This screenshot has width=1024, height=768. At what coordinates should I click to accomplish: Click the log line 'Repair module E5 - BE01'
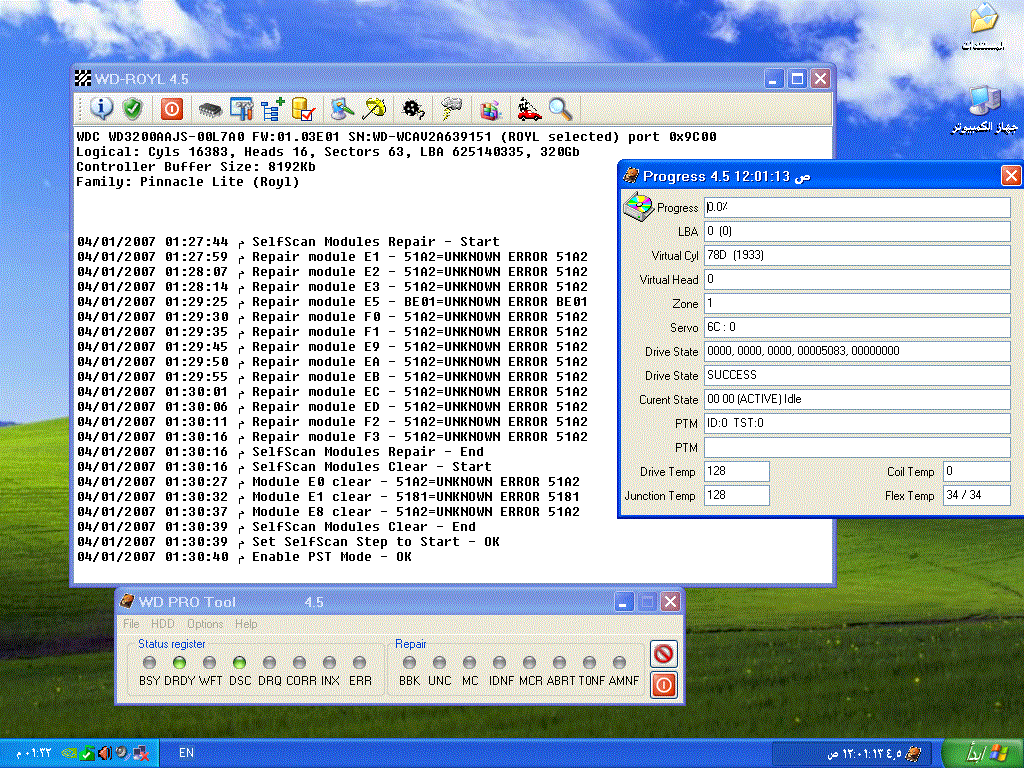[332, 302]
